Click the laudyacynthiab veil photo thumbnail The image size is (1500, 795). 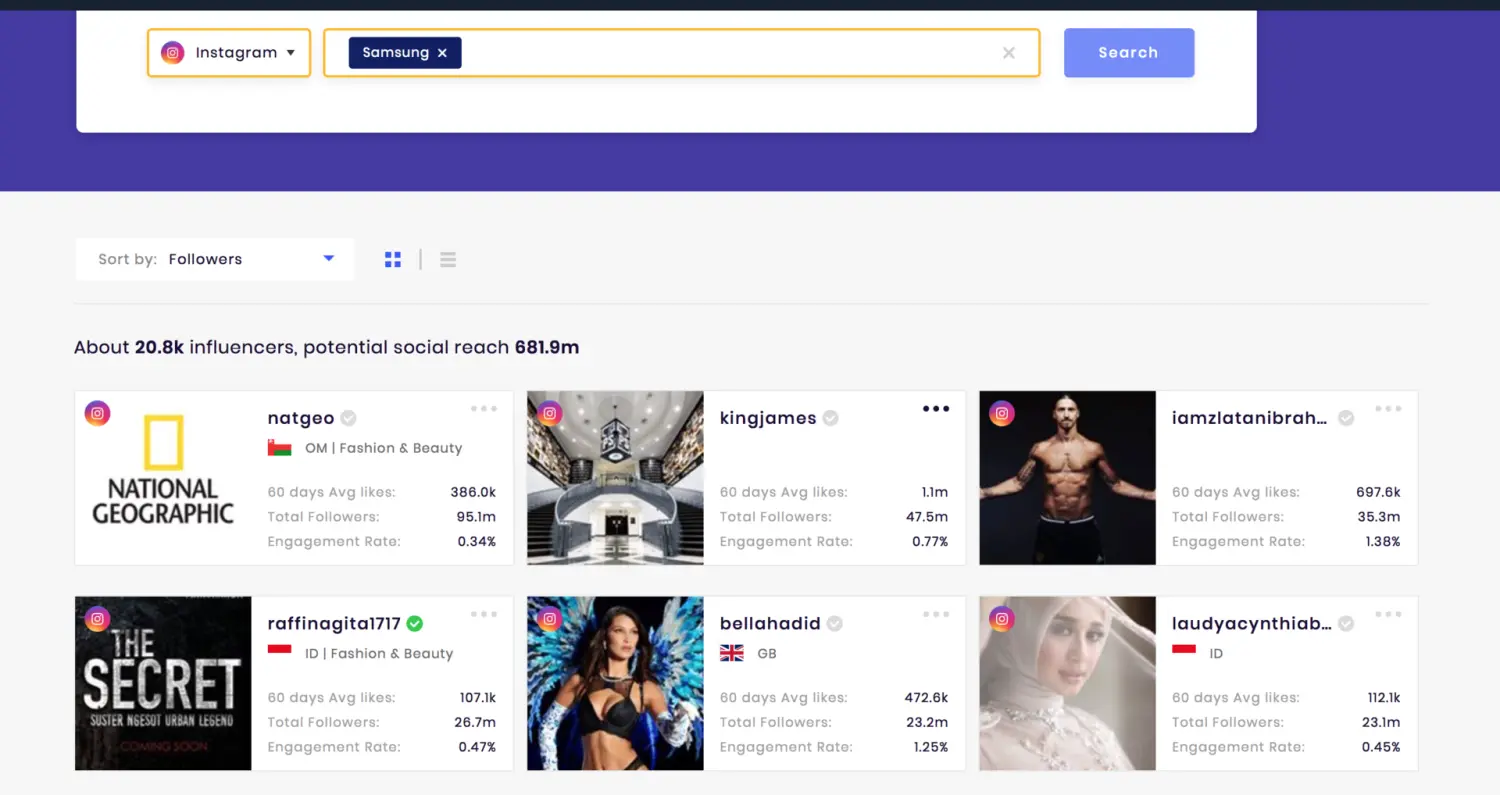[x=1067, y=684]
